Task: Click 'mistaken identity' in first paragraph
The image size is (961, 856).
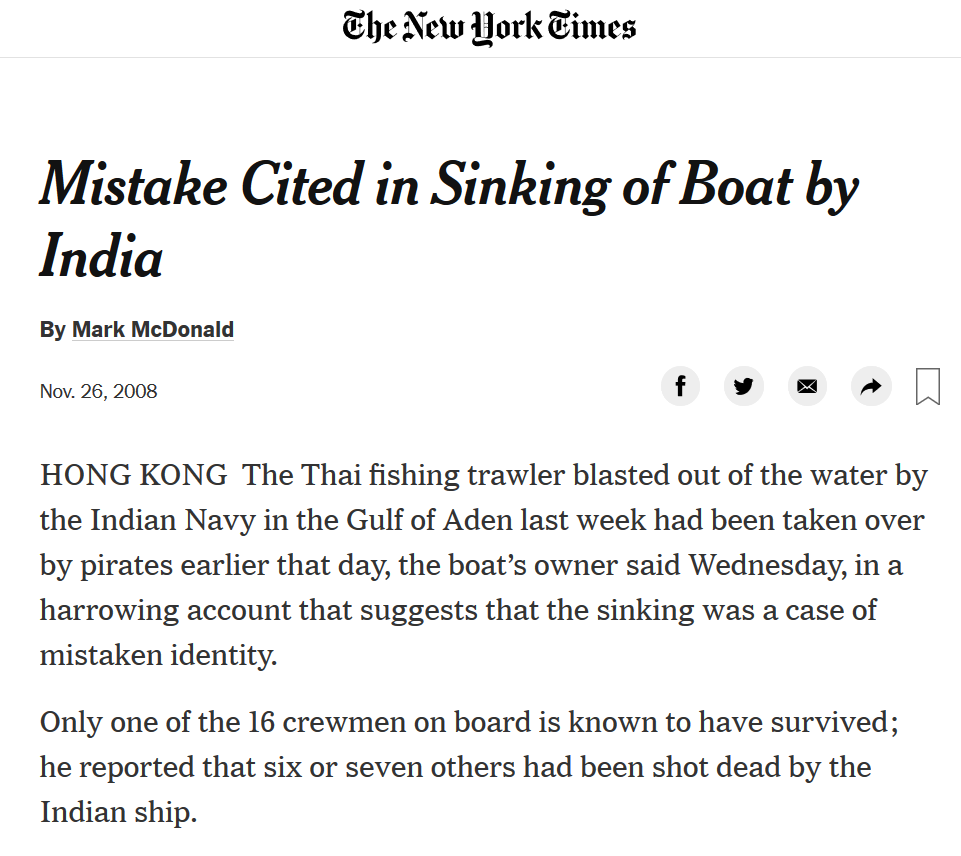Action: pyautogui.click(x=158, y=655)
